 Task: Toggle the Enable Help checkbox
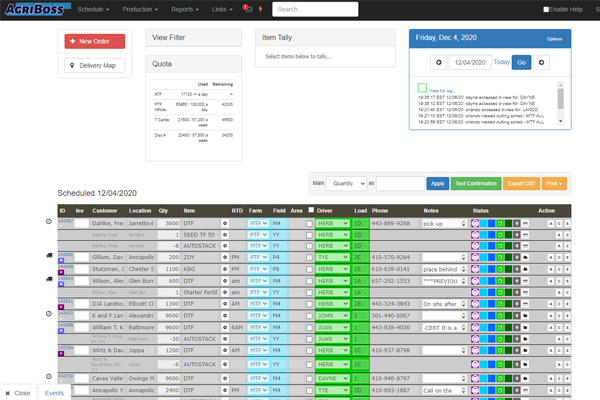(x=546, y=9)
